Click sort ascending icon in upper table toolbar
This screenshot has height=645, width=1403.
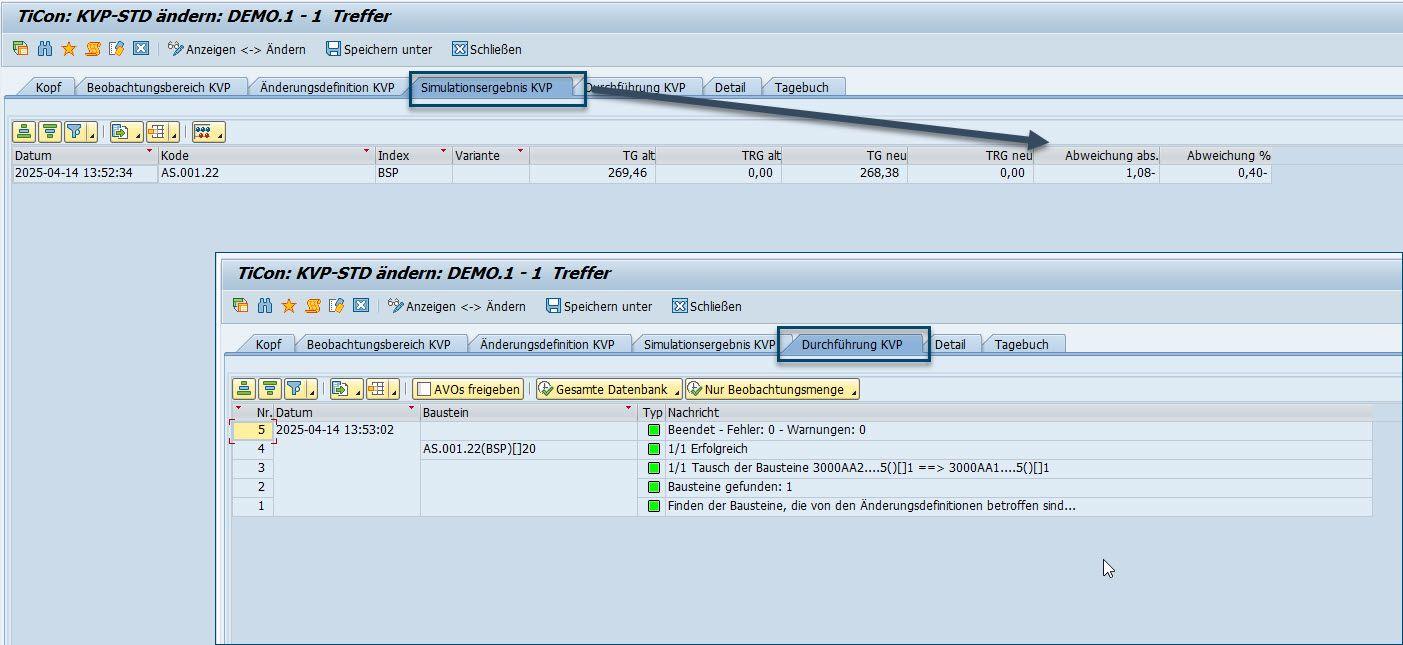pos(24,132)
